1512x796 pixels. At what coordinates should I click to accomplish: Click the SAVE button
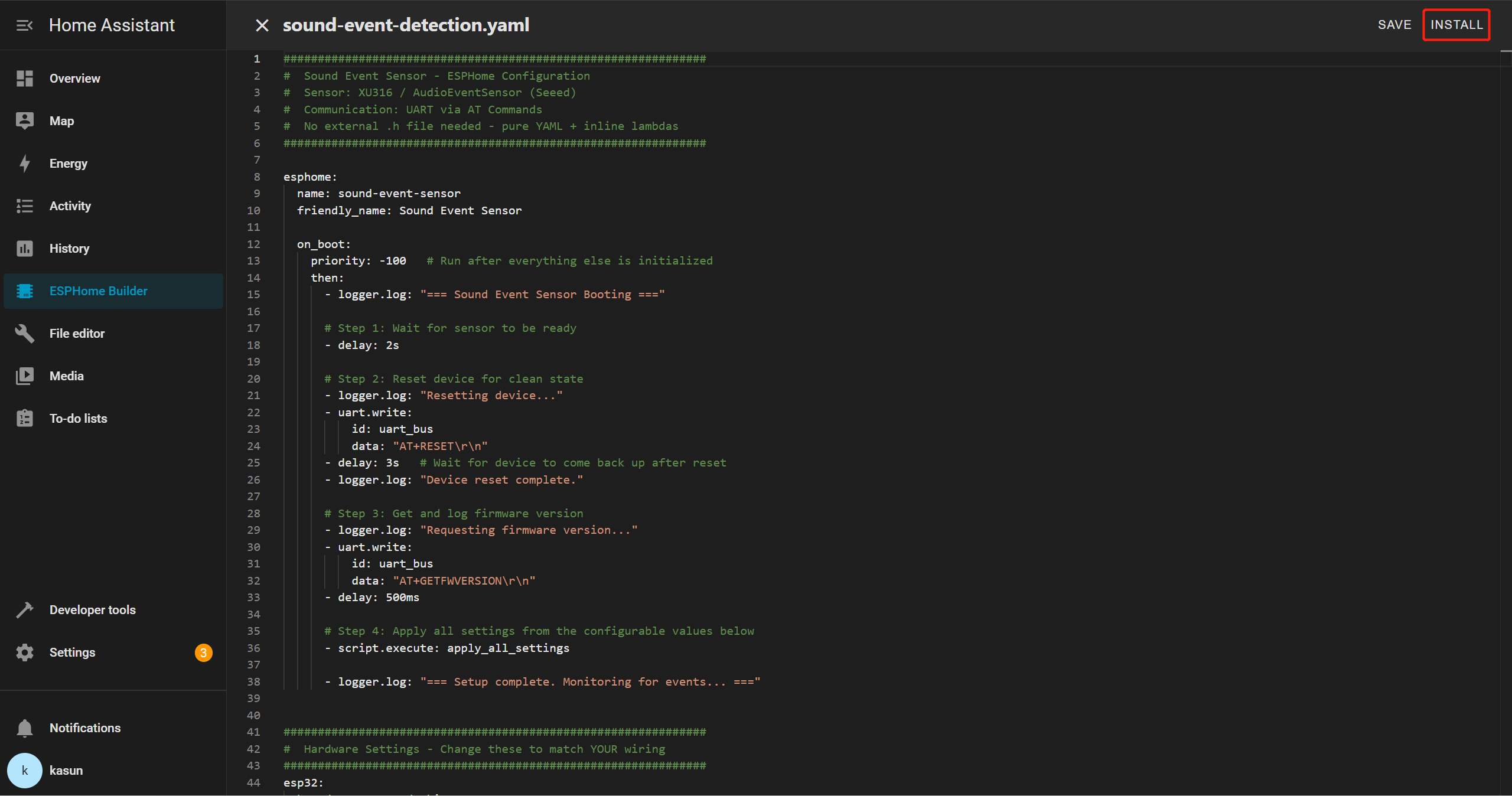pyautogui.click(x=1394, y=25)
